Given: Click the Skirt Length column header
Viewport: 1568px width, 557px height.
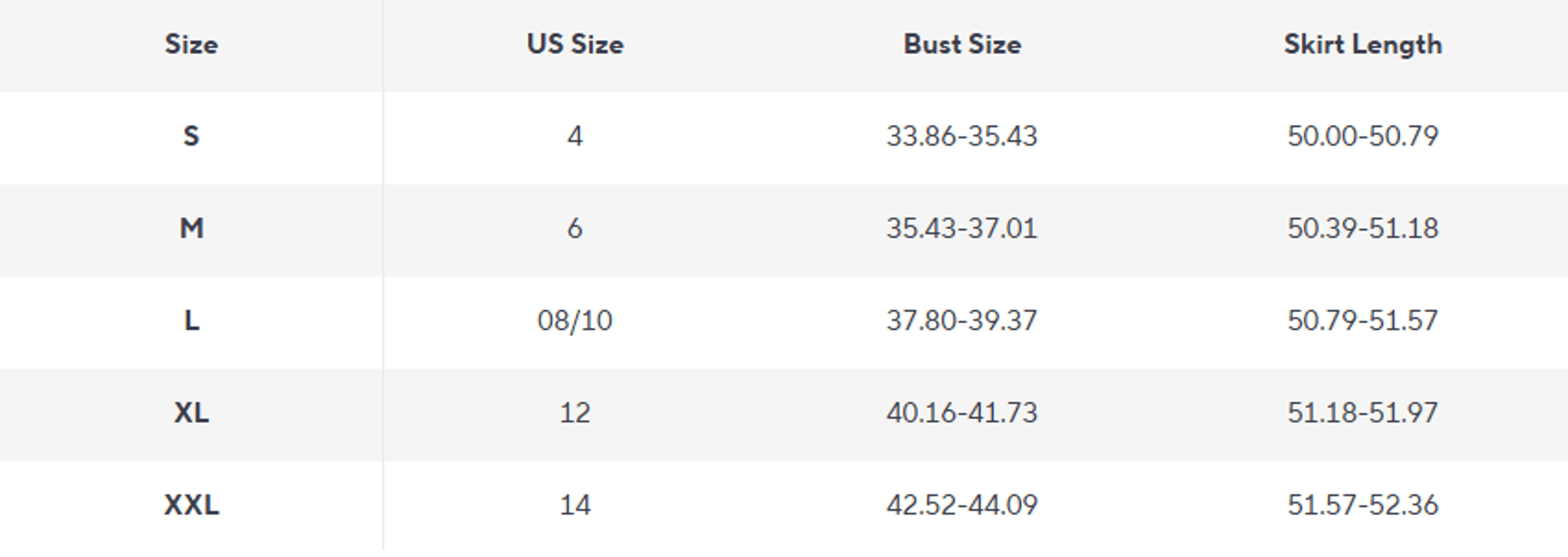Looking at the screenshot, I should coord(1363,44).
